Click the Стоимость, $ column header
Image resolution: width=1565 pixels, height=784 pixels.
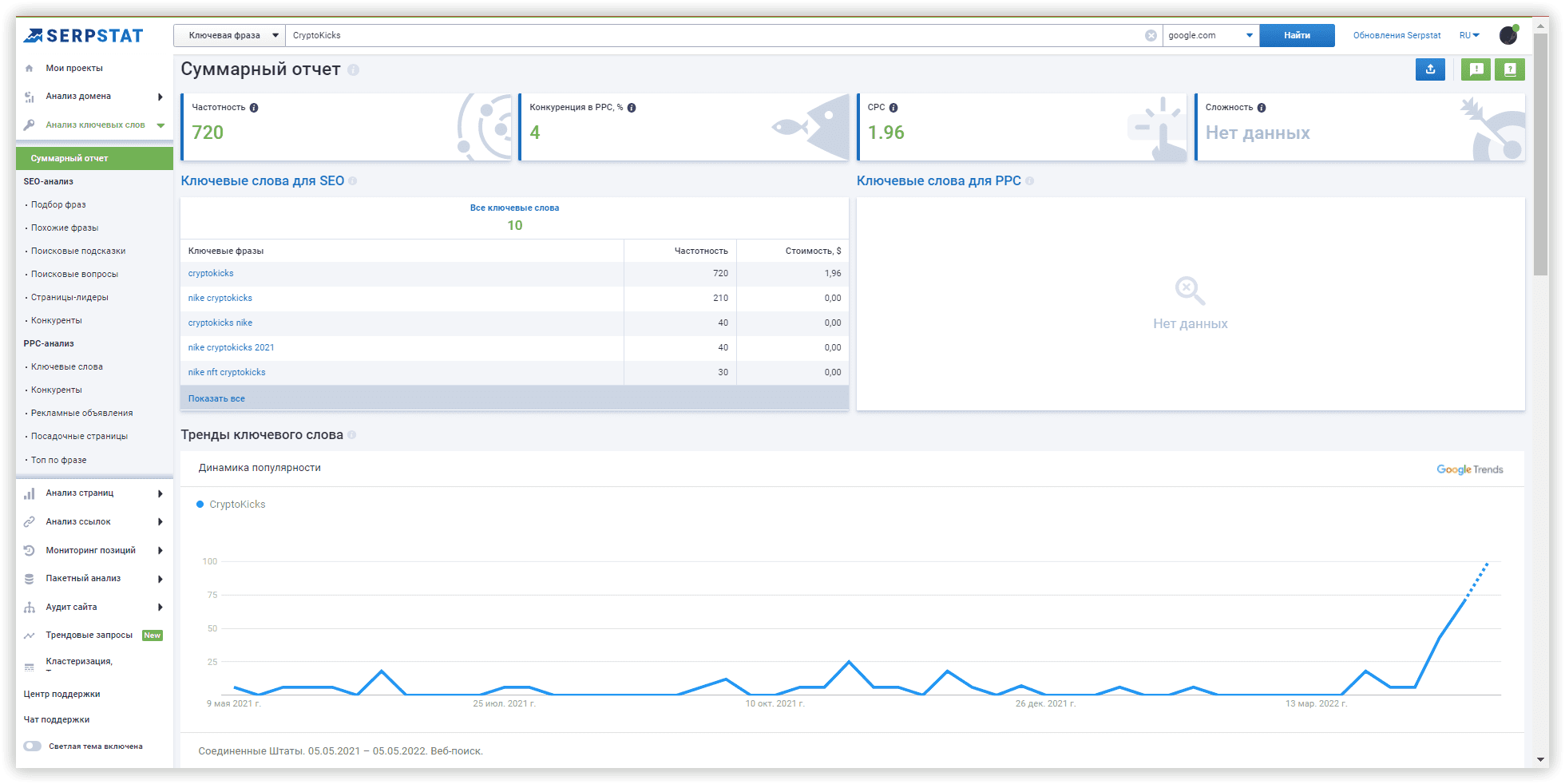coord(813,251)
